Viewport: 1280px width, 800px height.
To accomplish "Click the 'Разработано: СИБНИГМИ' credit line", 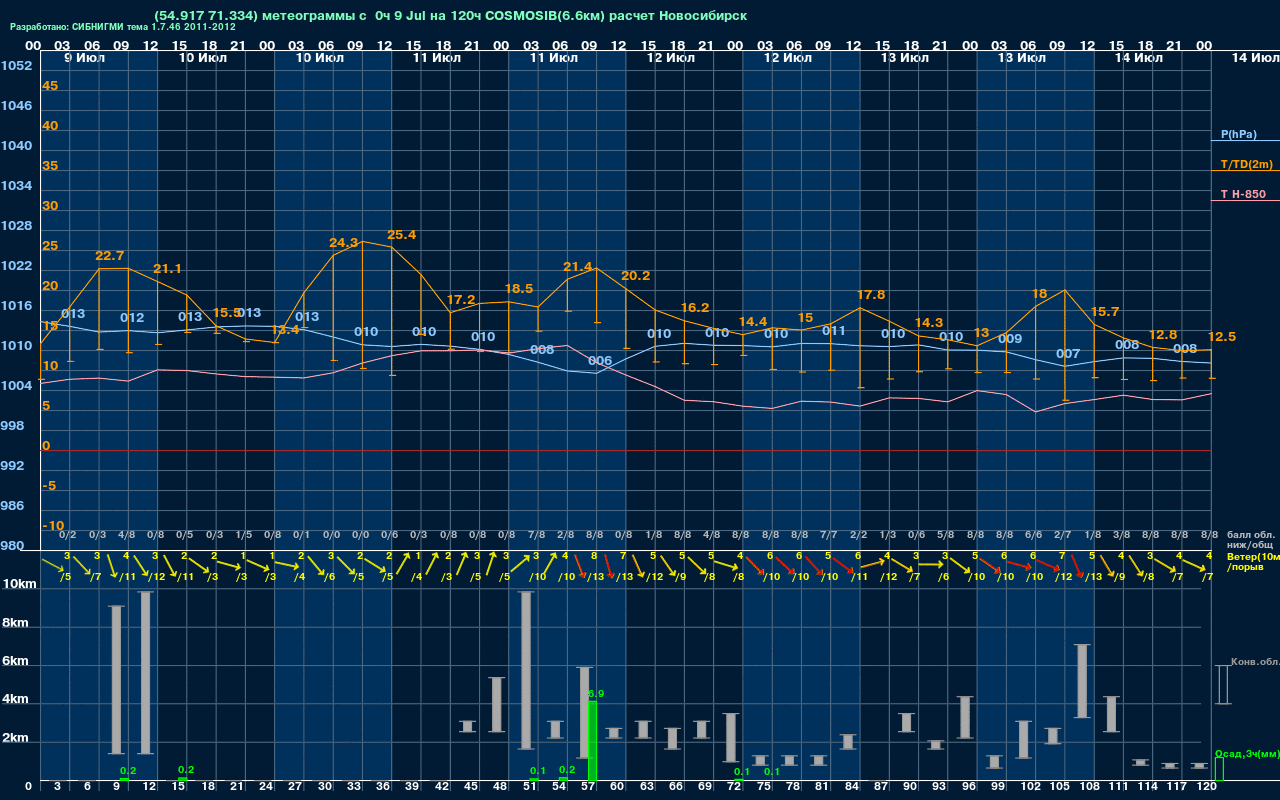I will point(122,27).
